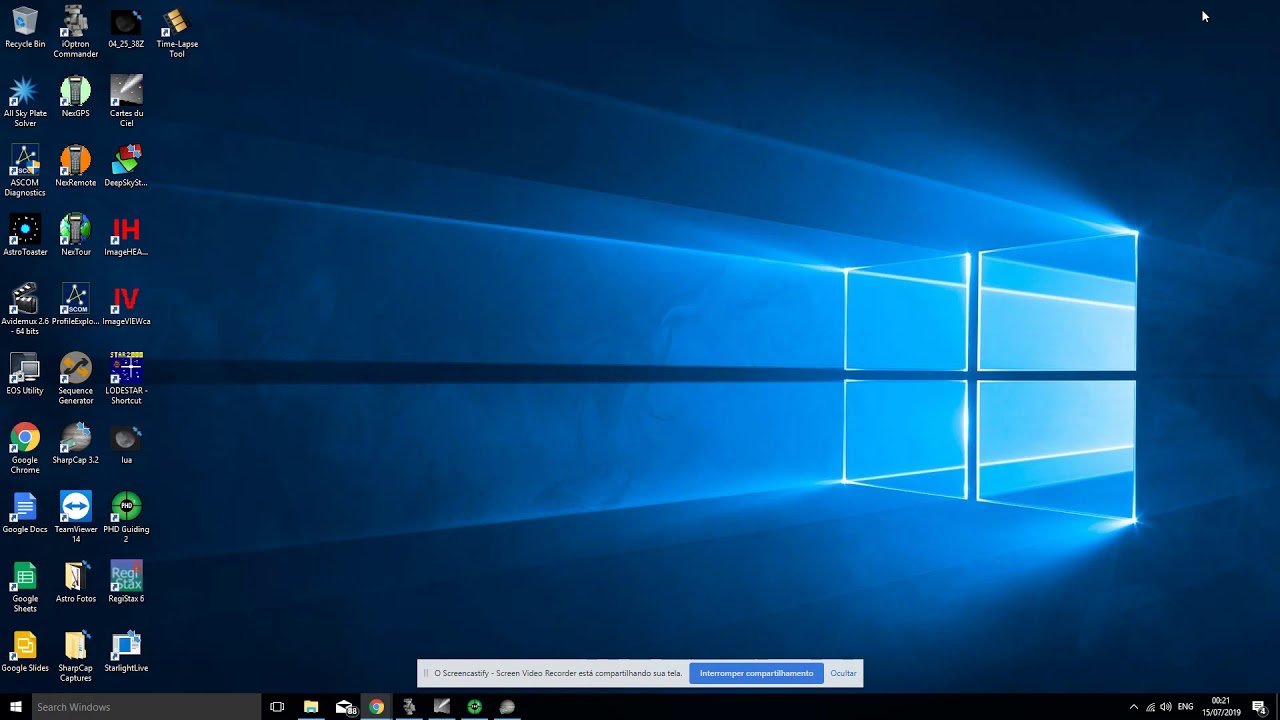Image resolution: width=1280 pixels, height=720 pixels.
Task: Launch Avidemux 2.6 - 64 bits
Action: [x=25, y=309]
